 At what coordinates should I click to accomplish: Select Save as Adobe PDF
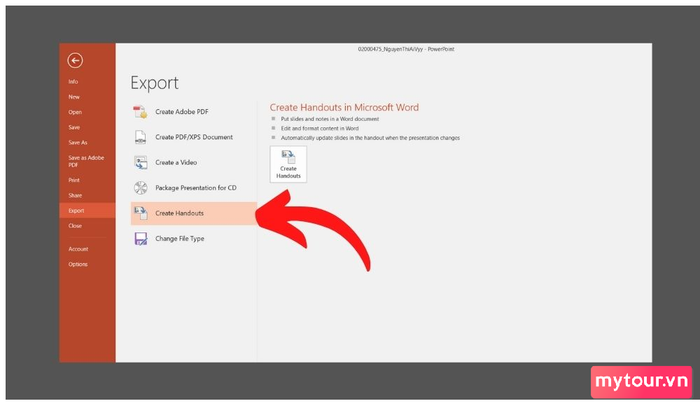[87, 161]
